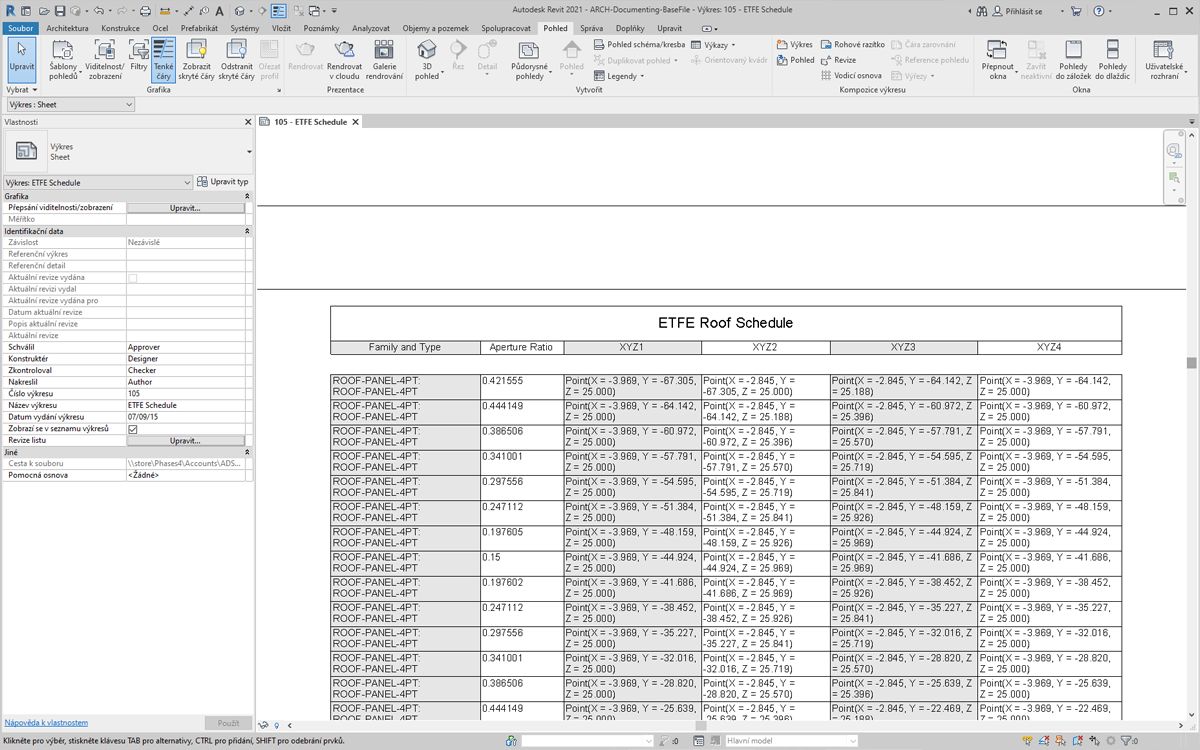
Task: Open the Výkres: ETFE Schedule instance dropdown
Action: point(97,183)
